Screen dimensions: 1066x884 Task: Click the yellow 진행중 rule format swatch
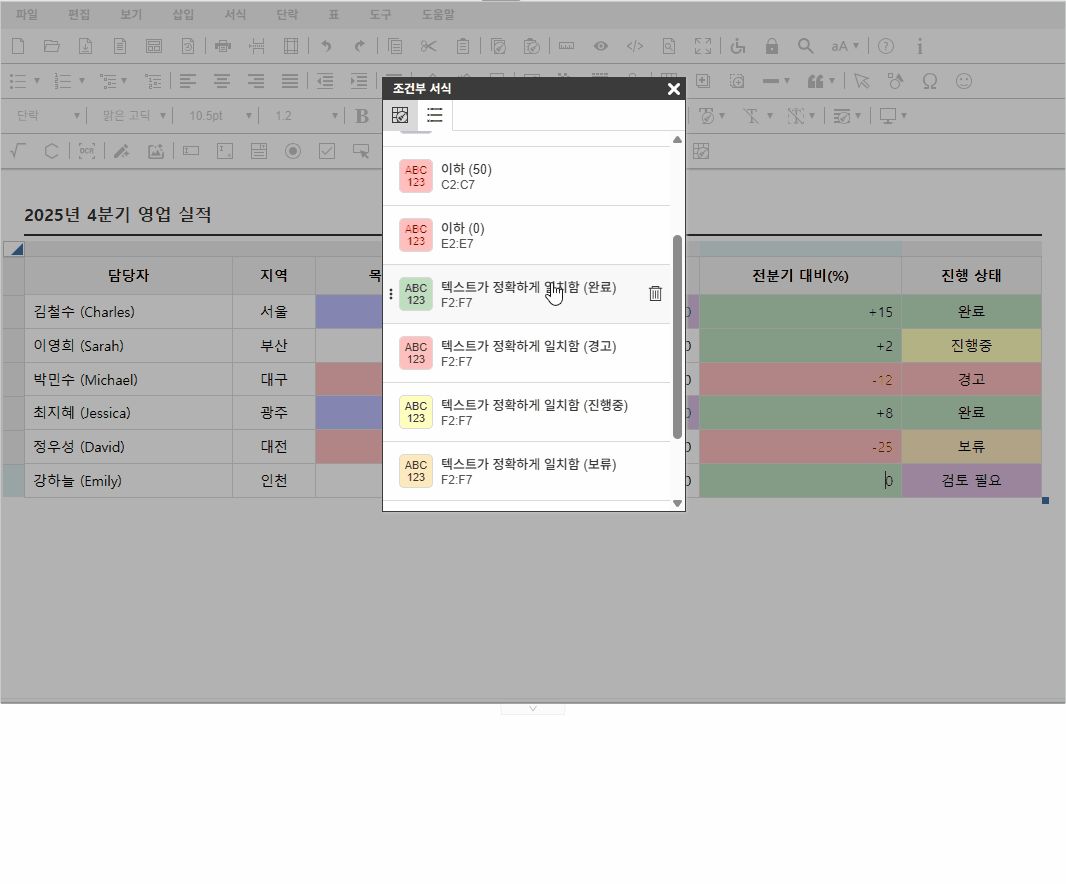pos(415,412)
